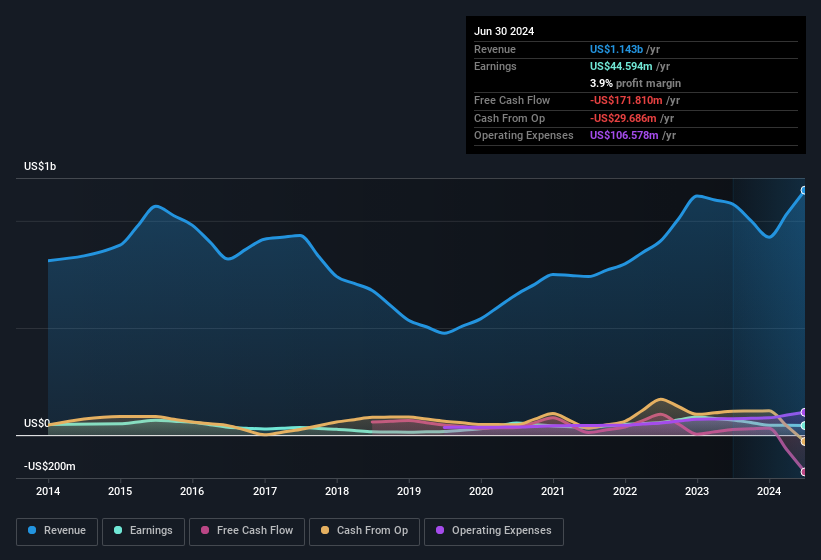Select the 2023 x-axis label
821x560 pixels.
[x=697, y=491]
